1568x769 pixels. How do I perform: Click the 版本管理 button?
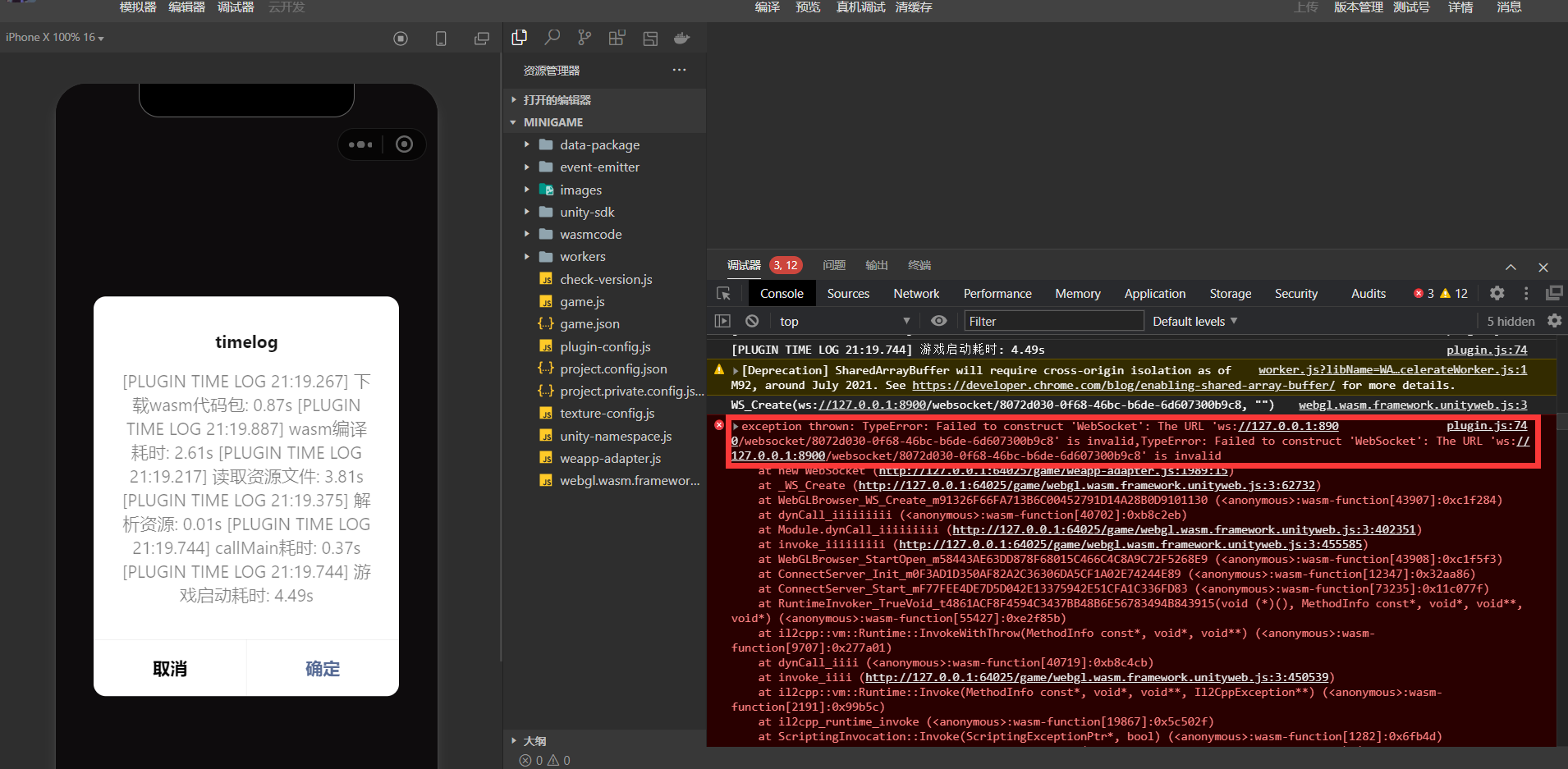coord(1359,7)
